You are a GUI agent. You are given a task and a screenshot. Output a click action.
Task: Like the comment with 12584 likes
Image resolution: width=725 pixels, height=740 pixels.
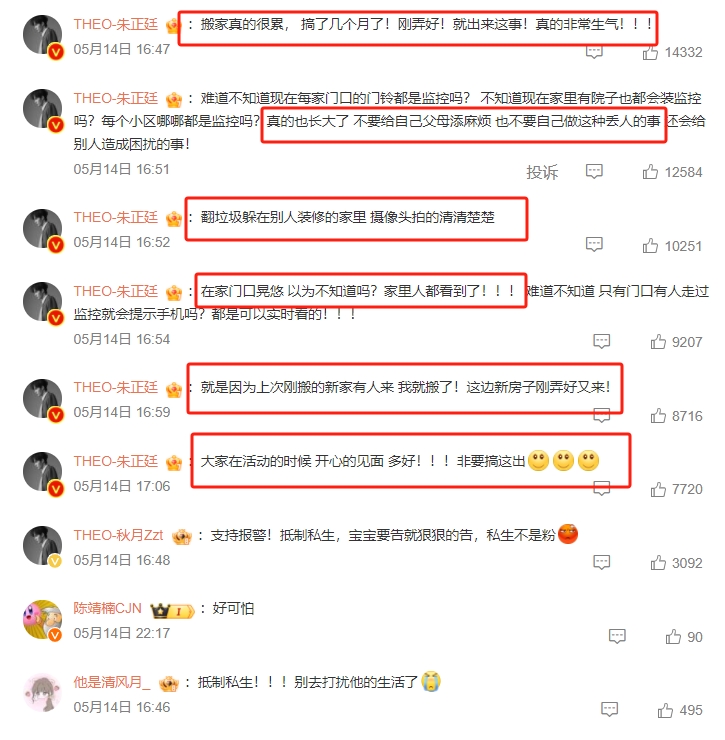click(650, 172)
